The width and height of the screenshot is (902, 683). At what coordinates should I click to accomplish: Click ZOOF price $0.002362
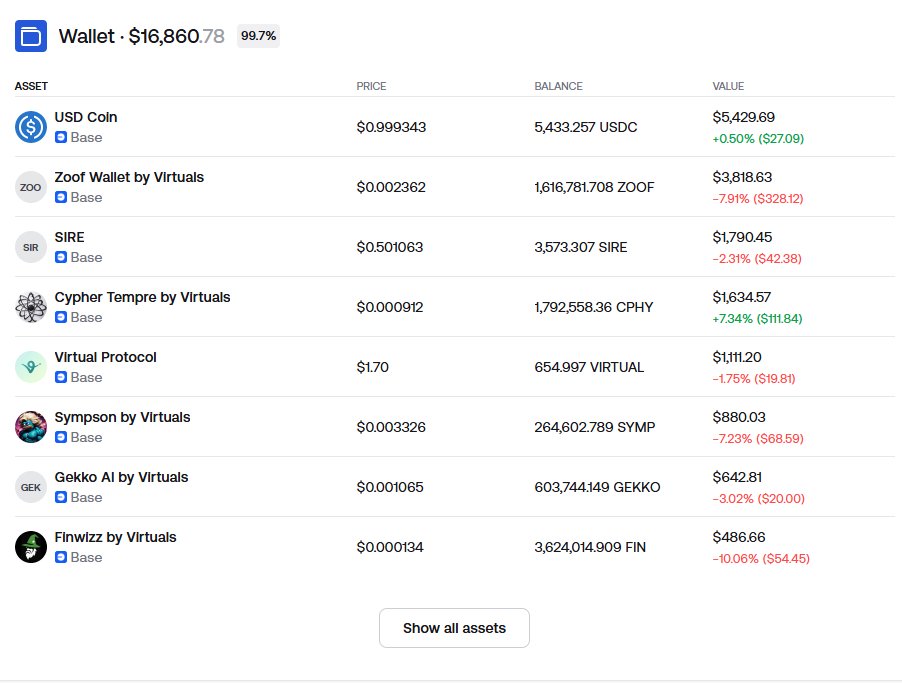pyautogui.click(x=391, y=187)
